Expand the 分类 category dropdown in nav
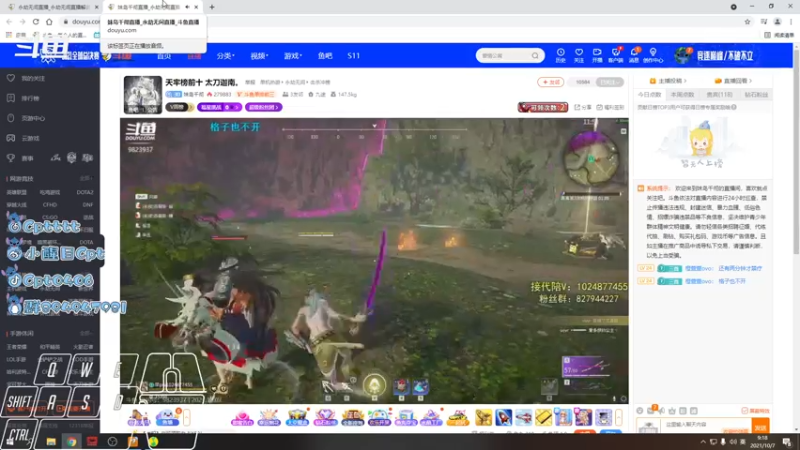This screenshot has width=800, height=450. pos(225,56)
